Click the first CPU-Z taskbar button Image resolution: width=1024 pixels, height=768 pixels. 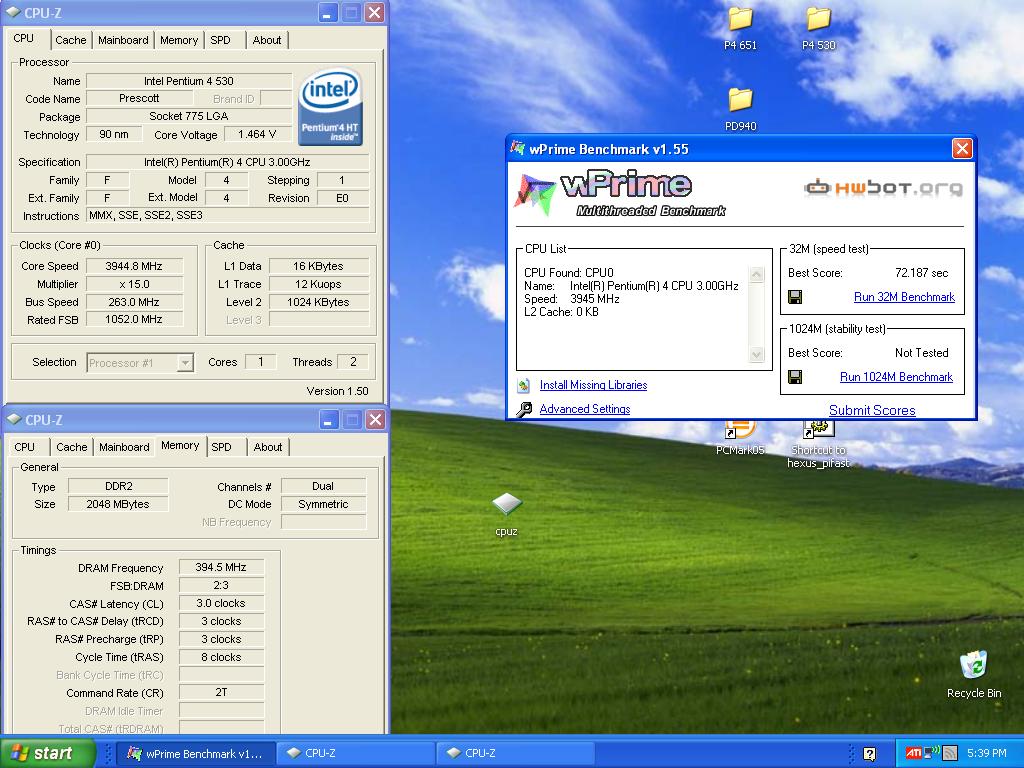[x=356, y=754]
